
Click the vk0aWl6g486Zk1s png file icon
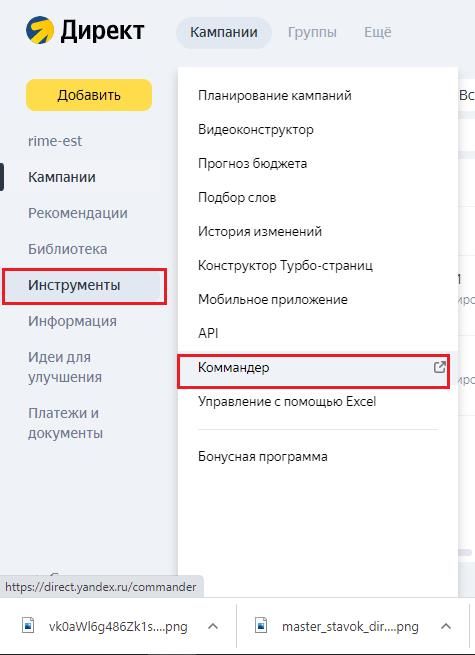(x=28, y=626)
